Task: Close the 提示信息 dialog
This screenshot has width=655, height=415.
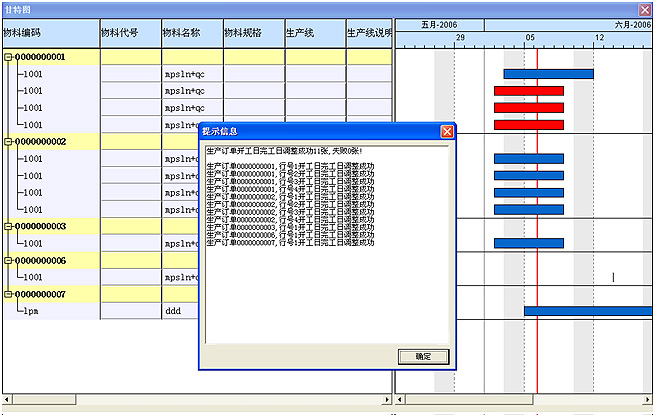Action: (x=447, y=132)
